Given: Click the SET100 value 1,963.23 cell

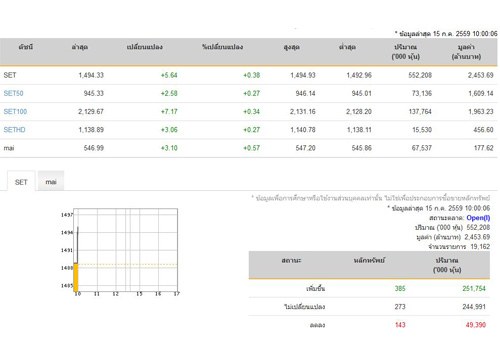Looking at the screenshot, I should tap(480, 111).
